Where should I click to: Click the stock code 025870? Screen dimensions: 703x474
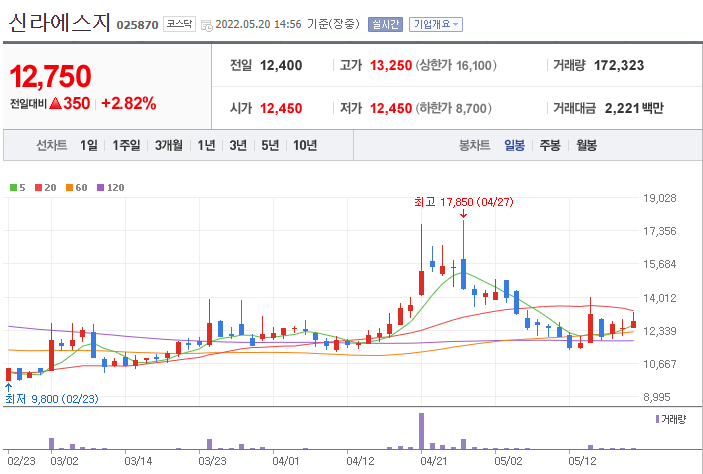(x=137, y=25)
